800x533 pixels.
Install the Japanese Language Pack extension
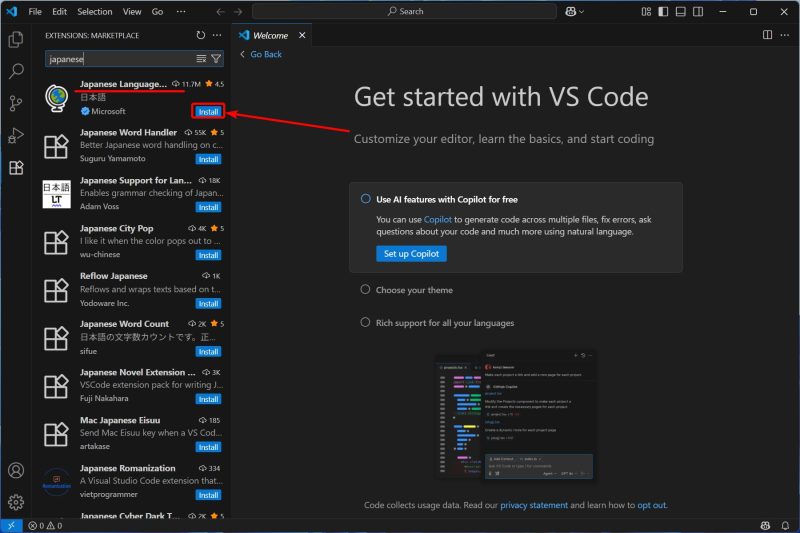tap(208, 111)
